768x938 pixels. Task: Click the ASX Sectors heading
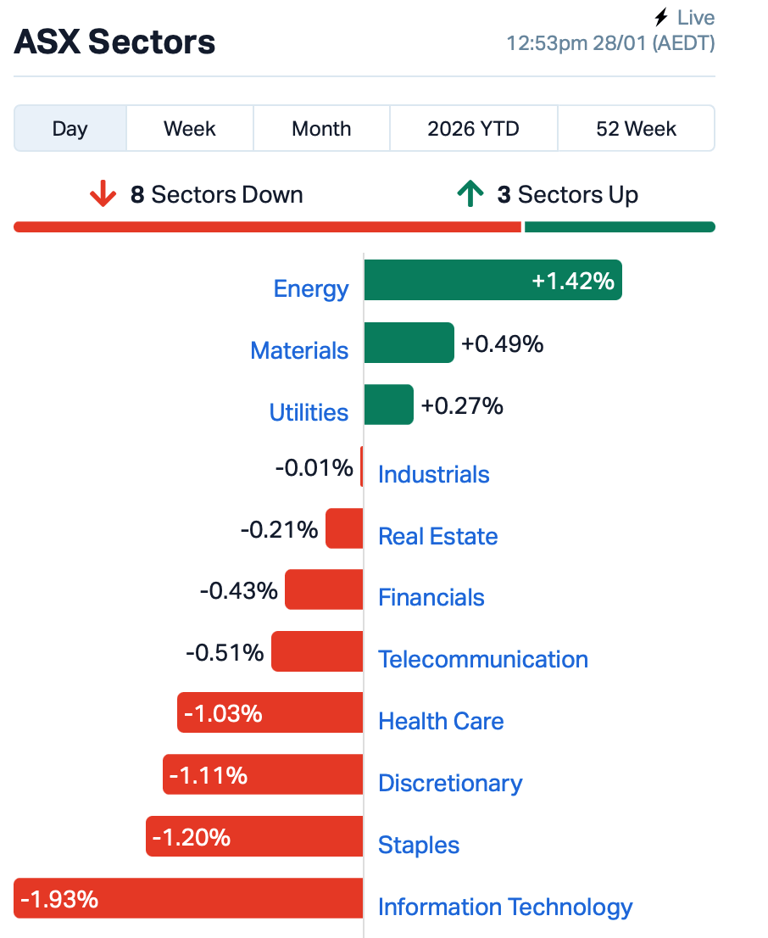pos(114,42)
